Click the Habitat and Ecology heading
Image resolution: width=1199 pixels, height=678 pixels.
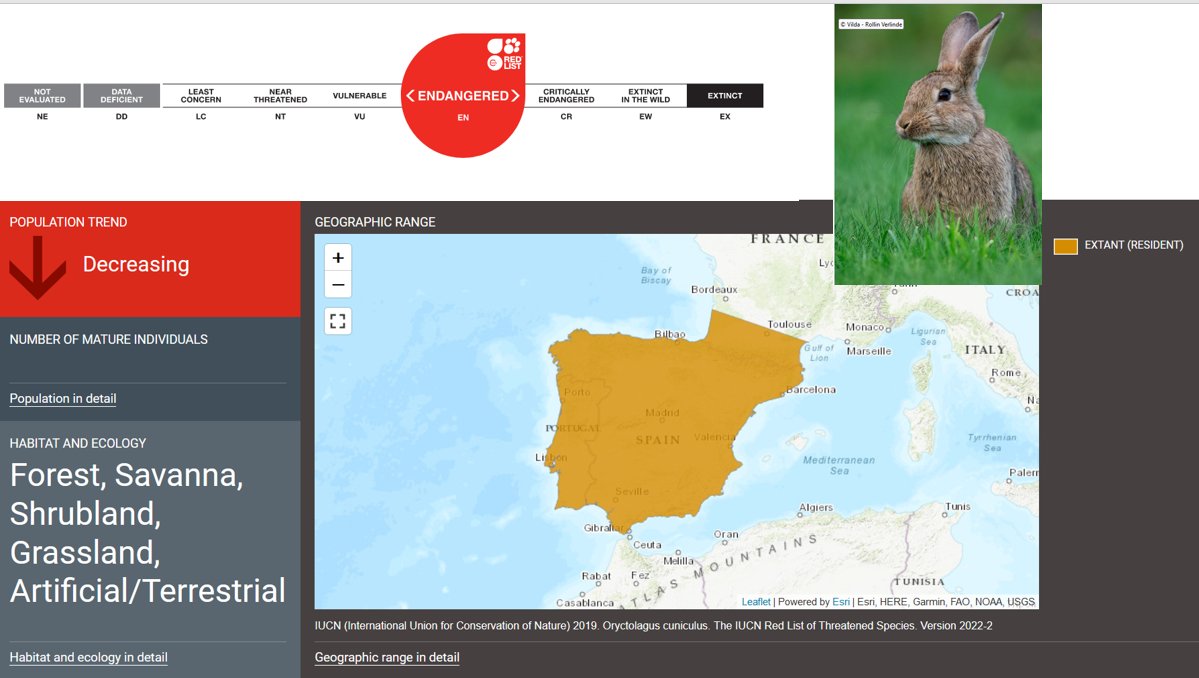click(x=77, y=443)
